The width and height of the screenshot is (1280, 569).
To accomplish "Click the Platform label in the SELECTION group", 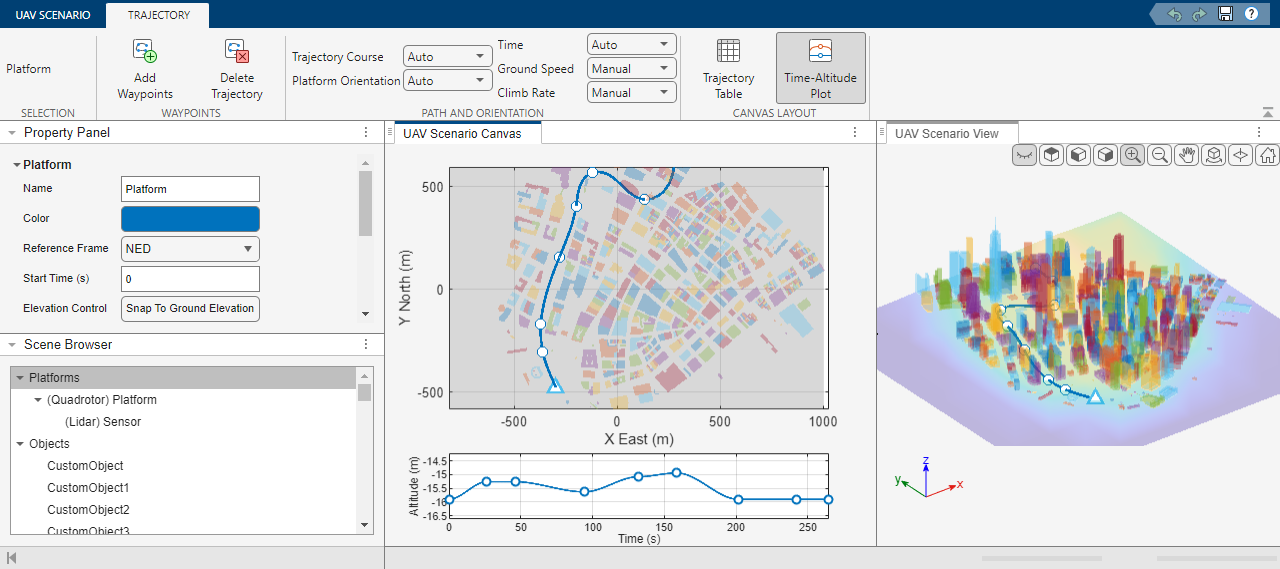I will (28, 69).
